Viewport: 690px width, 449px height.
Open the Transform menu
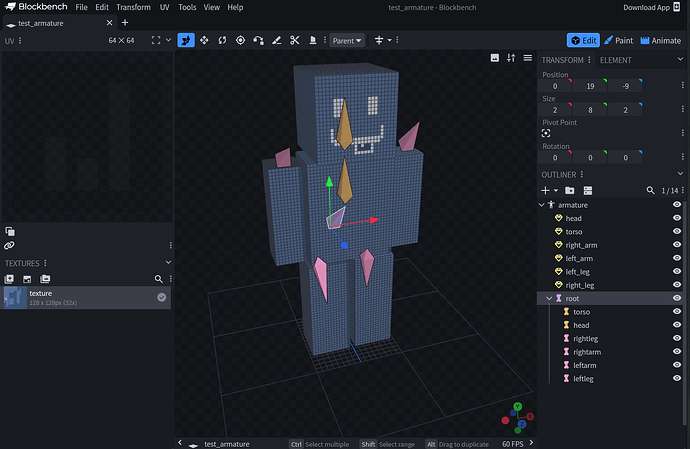click(x=133, y=7)
